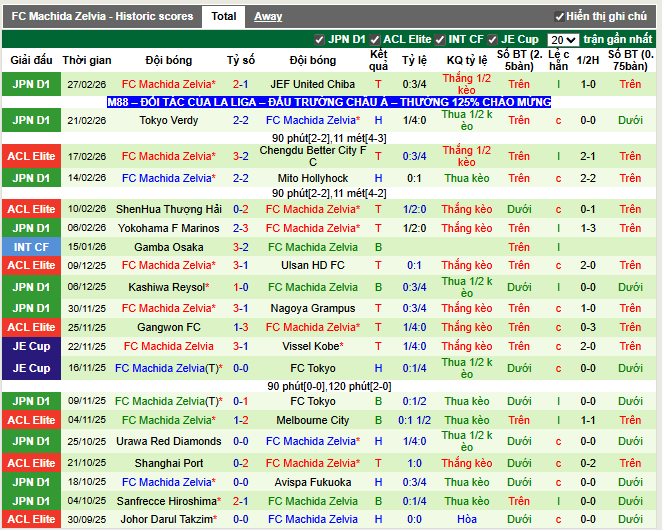Viewport: 663px width, 530px height.
Task: Open Mito Hollyhock team link
Action: pyautogui.click(x=312, y=178)
